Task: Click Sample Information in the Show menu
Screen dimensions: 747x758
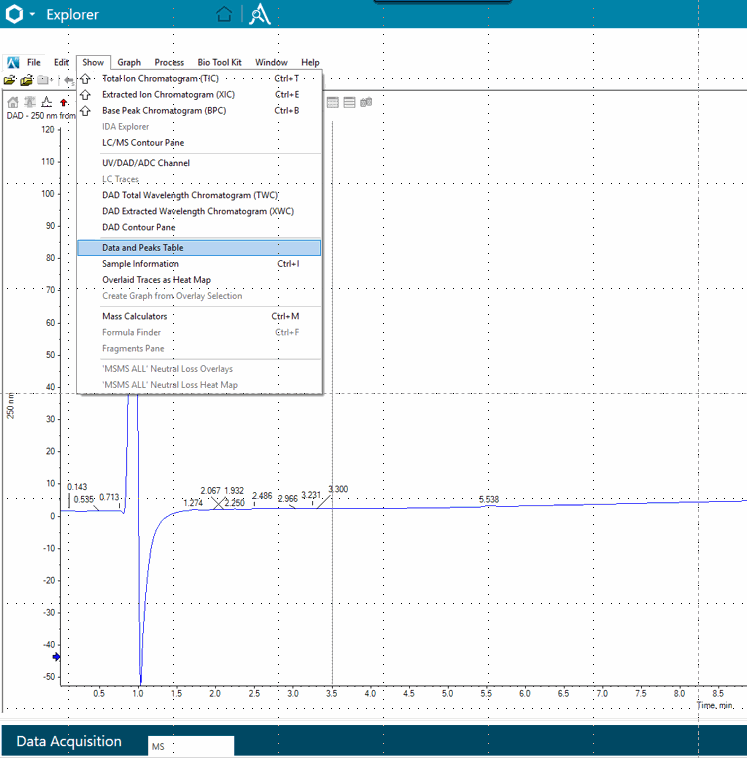Action: [x=140, y=264]
